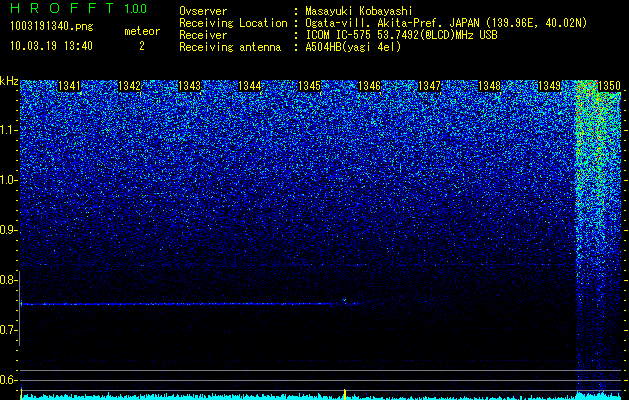The image size is (629, 400).
Task: Click the meteor echo blip at line end
Action: click(x=344, y=300)
